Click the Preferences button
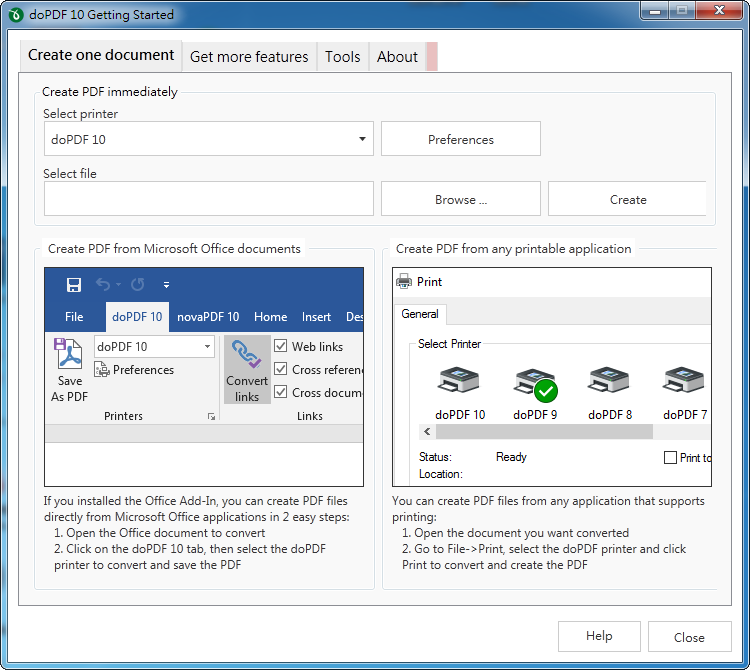The height and width of the screenshot is (670, 750). point(461,139)
